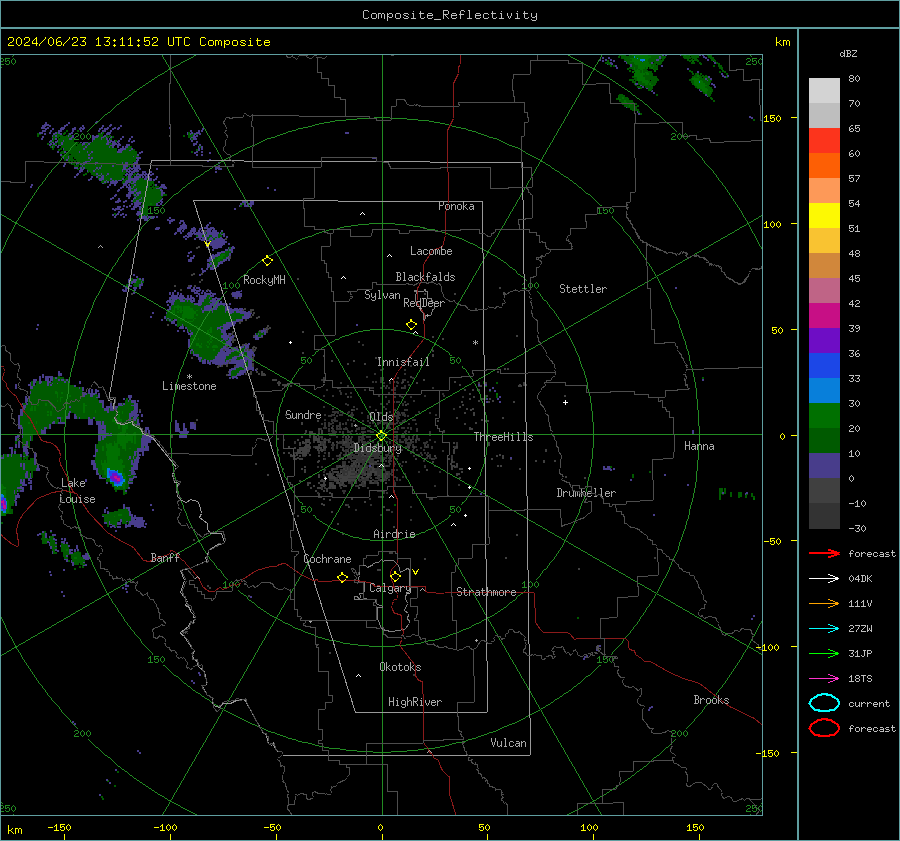The image size is (900, 841).
Task: Click the Ponoka city label
Action: 456,206
